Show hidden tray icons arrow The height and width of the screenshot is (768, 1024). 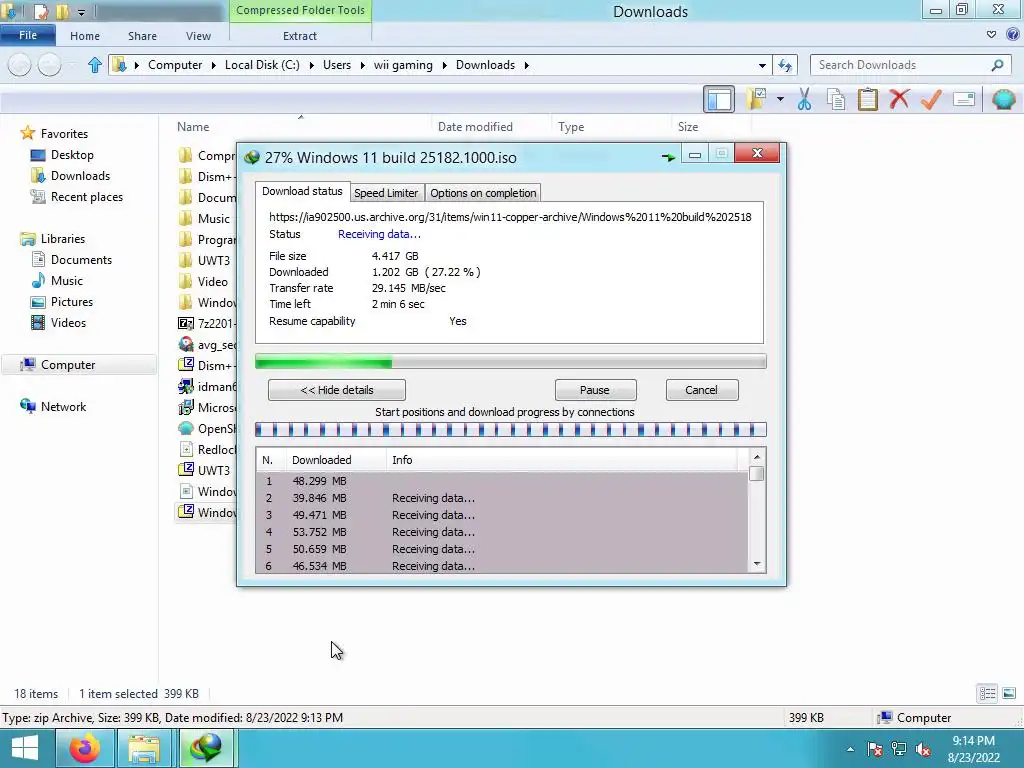[x=850, y=749]
